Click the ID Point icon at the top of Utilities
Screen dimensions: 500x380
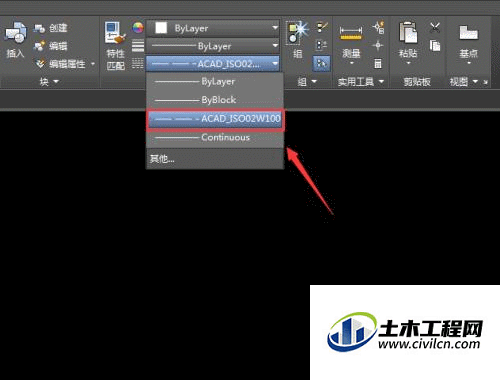click(x=378, y=27)
